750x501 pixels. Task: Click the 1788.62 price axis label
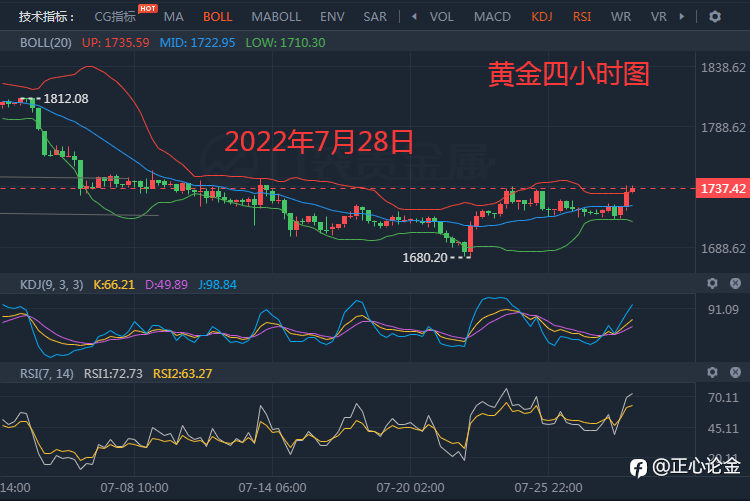point(723,128)
